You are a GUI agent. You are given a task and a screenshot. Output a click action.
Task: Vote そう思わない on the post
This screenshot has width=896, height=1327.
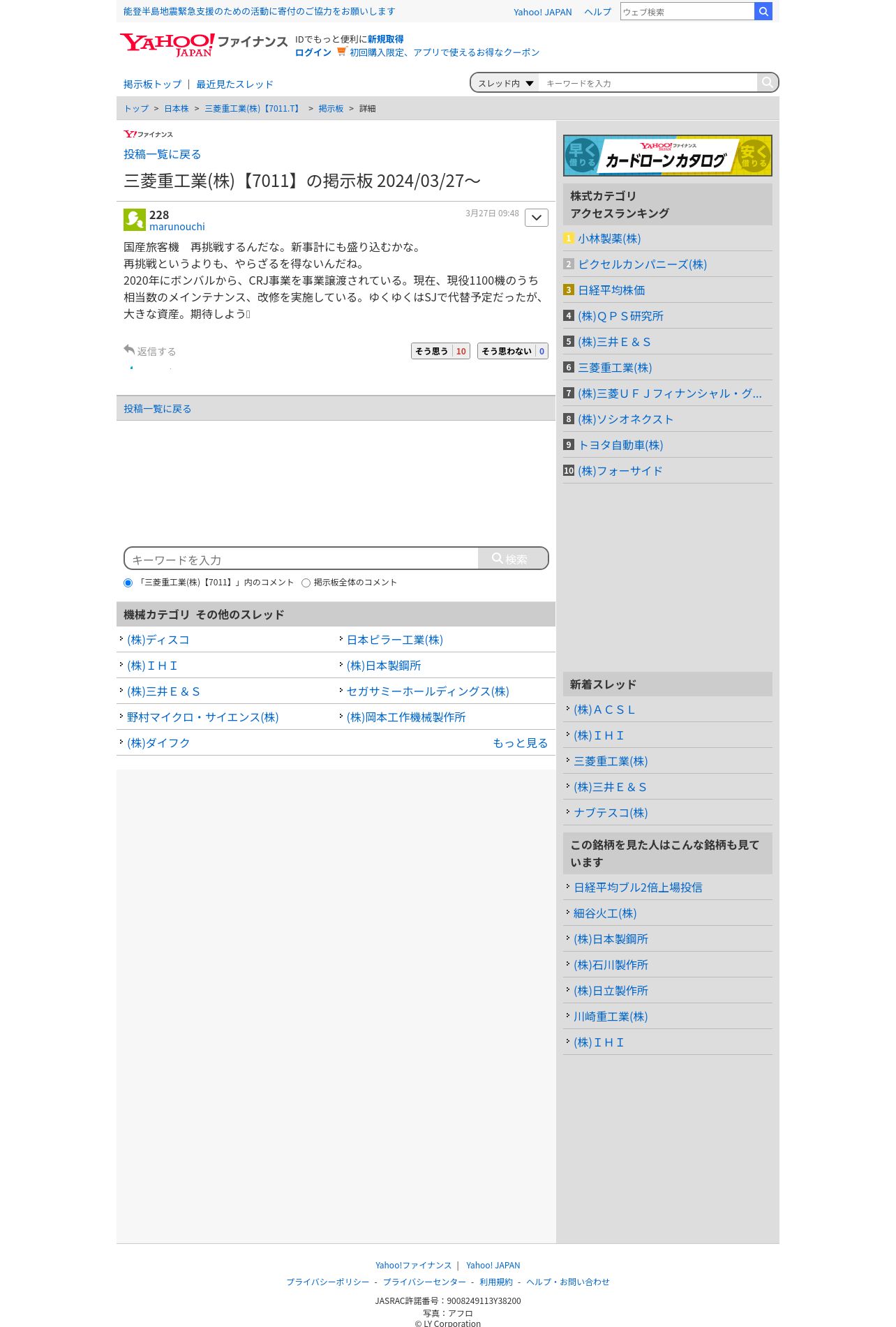click(x=513, y=351)
